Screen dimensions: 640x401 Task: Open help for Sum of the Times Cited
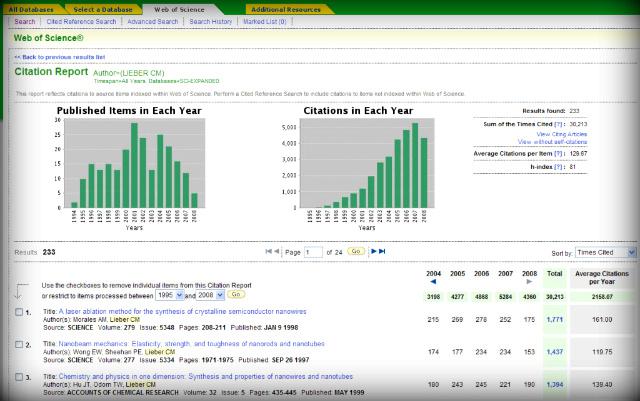558,124
